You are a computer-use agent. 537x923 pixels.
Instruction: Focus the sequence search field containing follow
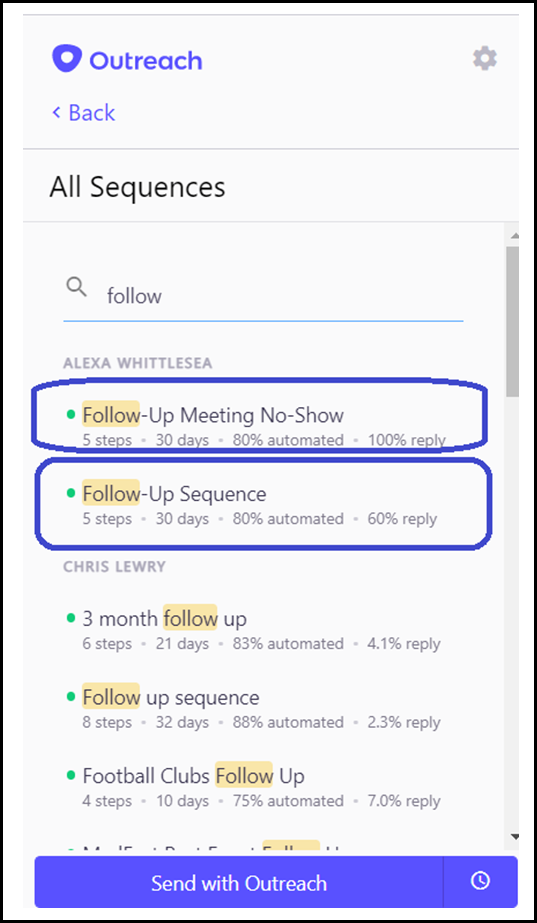coord(263,296)
